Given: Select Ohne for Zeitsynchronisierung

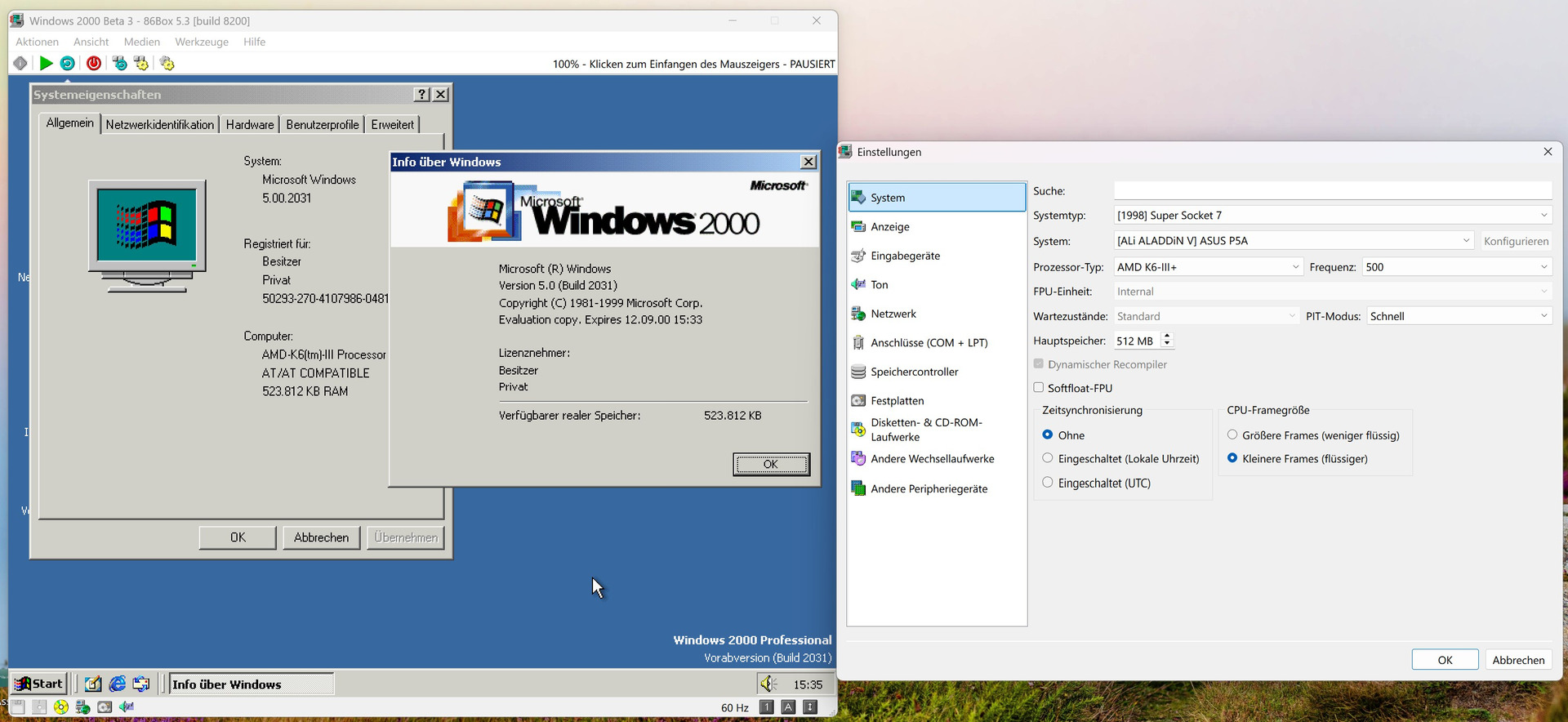Looking at the screenshot, I should pyautogui.click(x=1048, y=435).
